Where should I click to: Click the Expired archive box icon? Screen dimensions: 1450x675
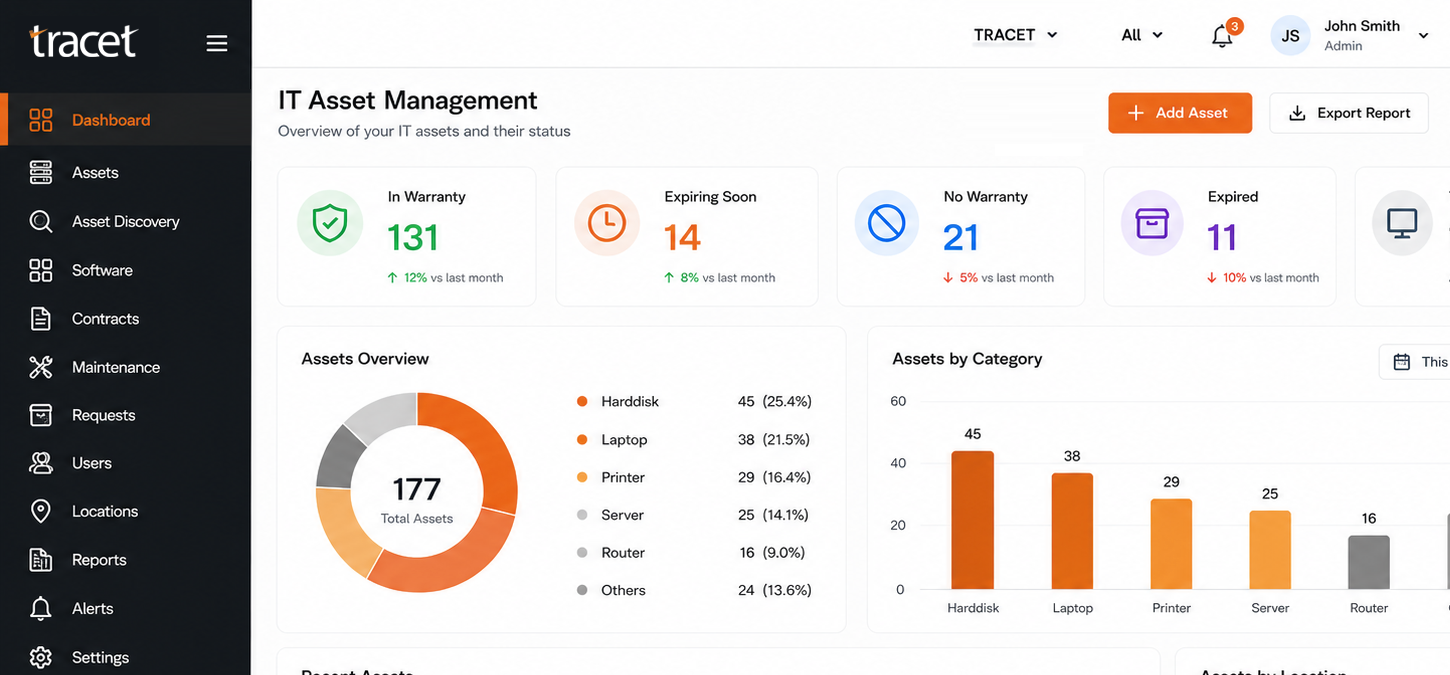[1152, 224]
